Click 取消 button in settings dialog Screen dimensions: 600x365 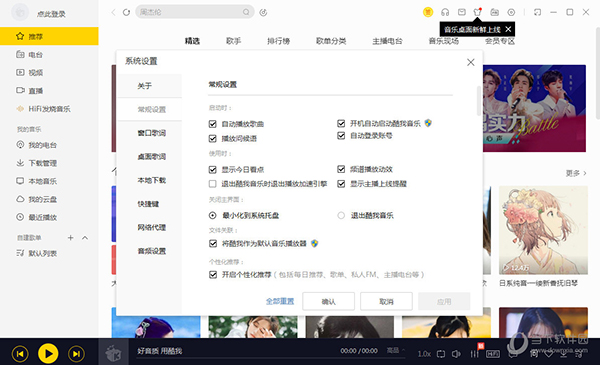click(386, 301)
